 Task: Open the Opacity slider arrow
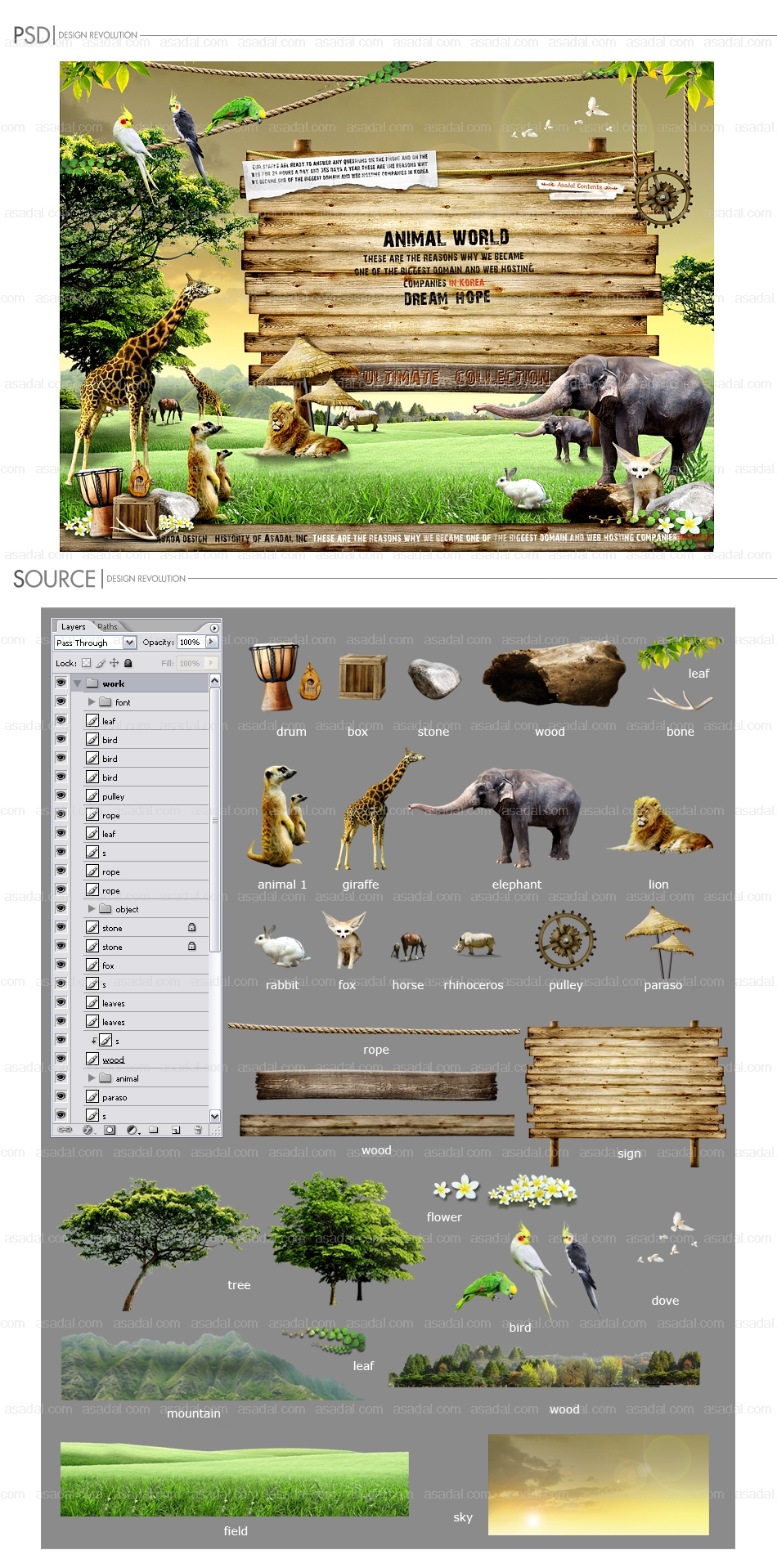211,643
